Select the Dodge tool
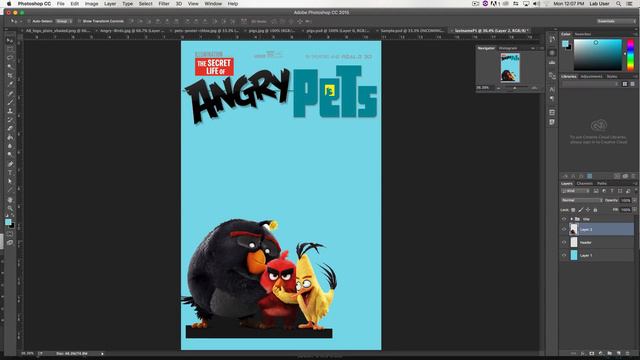The width and height of the screenshot is (640, 360). coord(10,154)
